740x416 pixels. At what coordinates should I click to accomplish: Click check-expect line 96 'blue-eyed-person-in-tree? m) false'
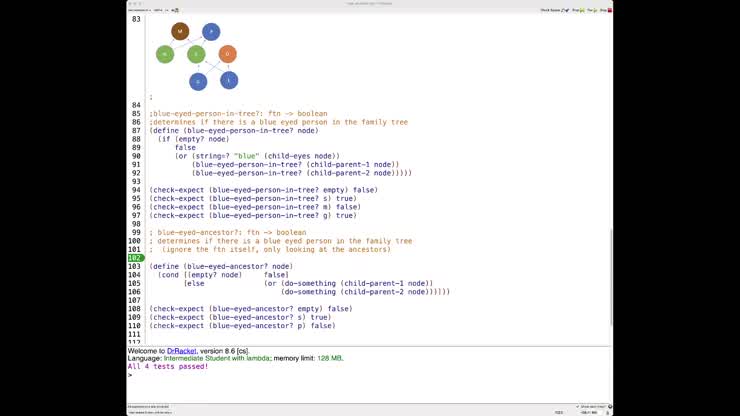255,207
